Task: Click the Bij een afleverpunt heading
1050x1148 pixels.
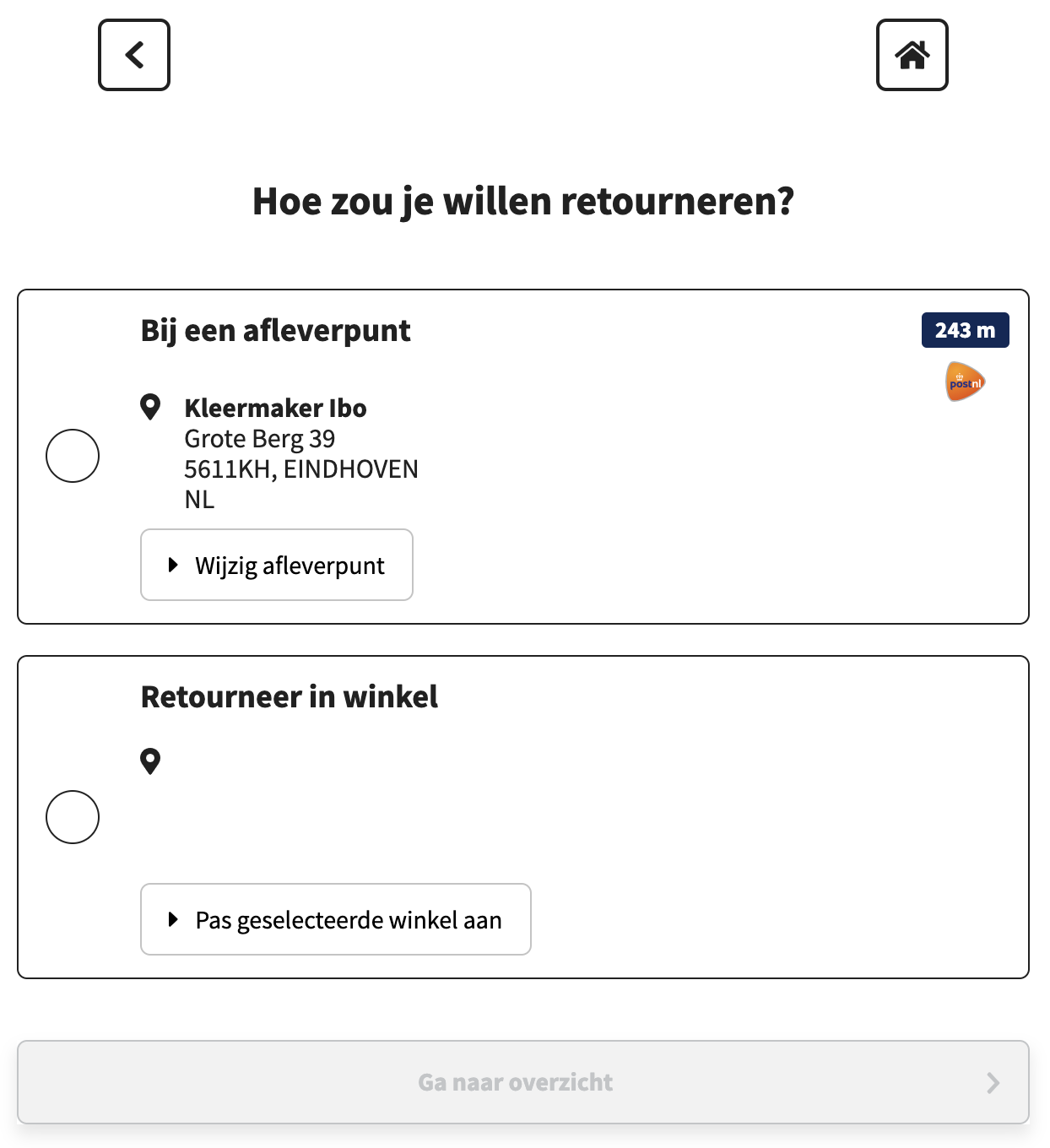Action: 275,331
